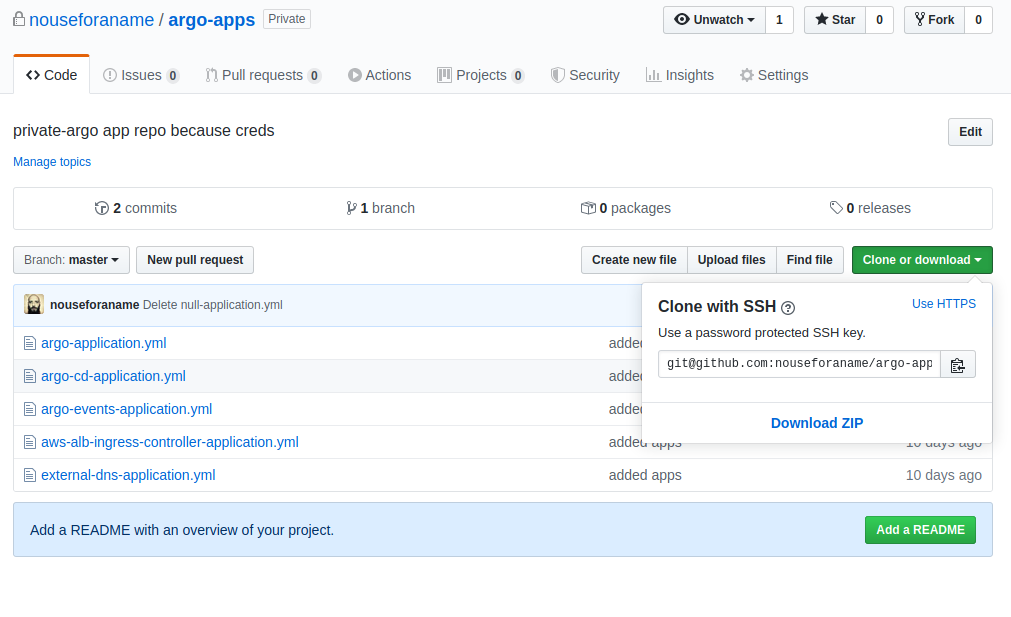Image resolution: width=1011 pixels, height=617 pixels.
Task: Click the clipboard copy icon for the SSH URL
Action: pyautogui.click(x=957, y=364)
